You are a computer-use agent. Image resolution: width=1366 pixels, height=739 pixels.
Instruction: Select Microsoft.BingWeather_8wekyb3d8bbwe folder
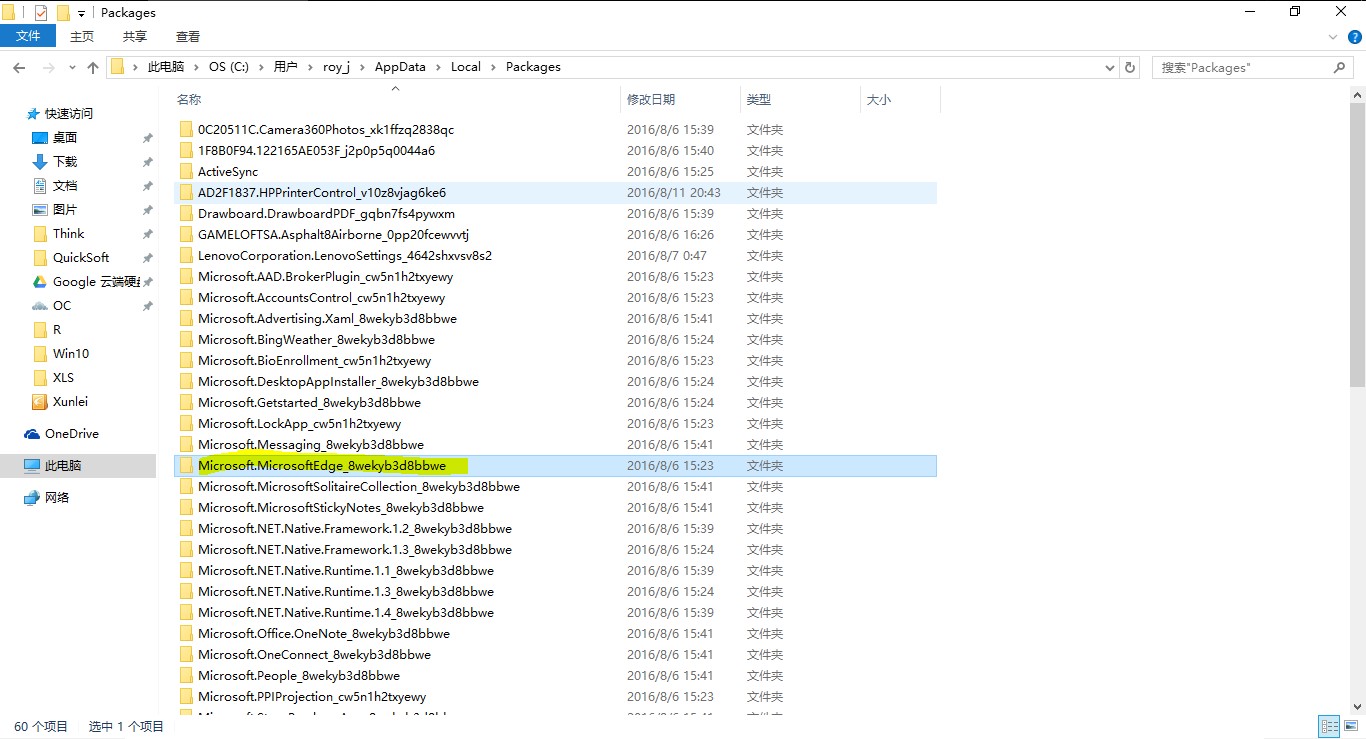[x=556, y=339]
